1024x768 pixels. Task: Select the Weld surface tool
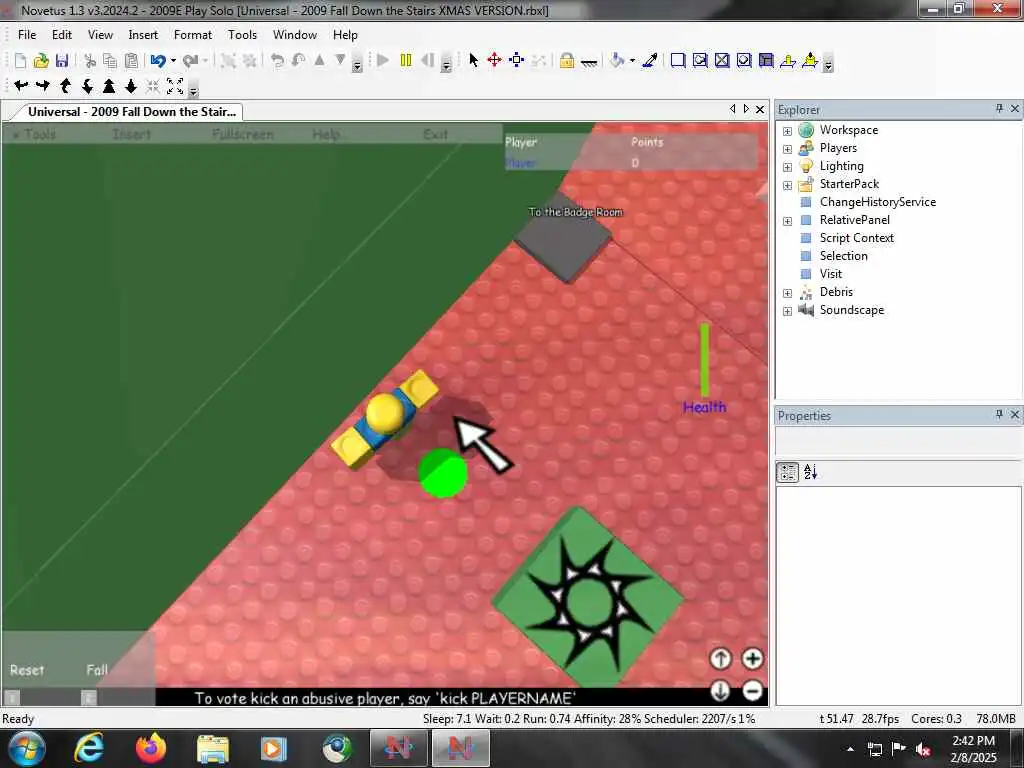pyautogui.click(x=722, y=61)
